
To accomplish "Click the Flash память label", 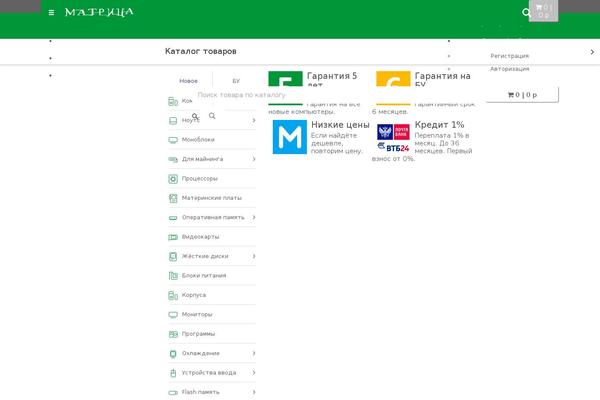I will click(x=200, y=392).
